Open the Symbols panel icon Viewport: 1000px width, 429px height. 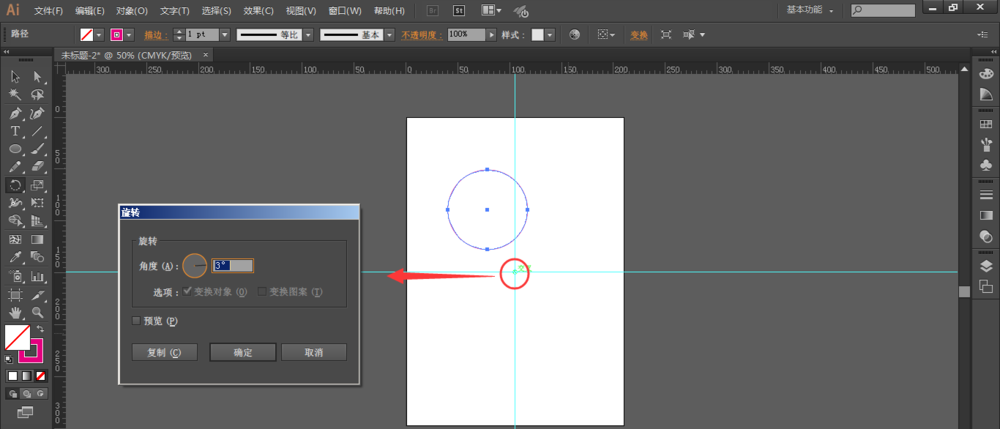click(x=985, y=165)
